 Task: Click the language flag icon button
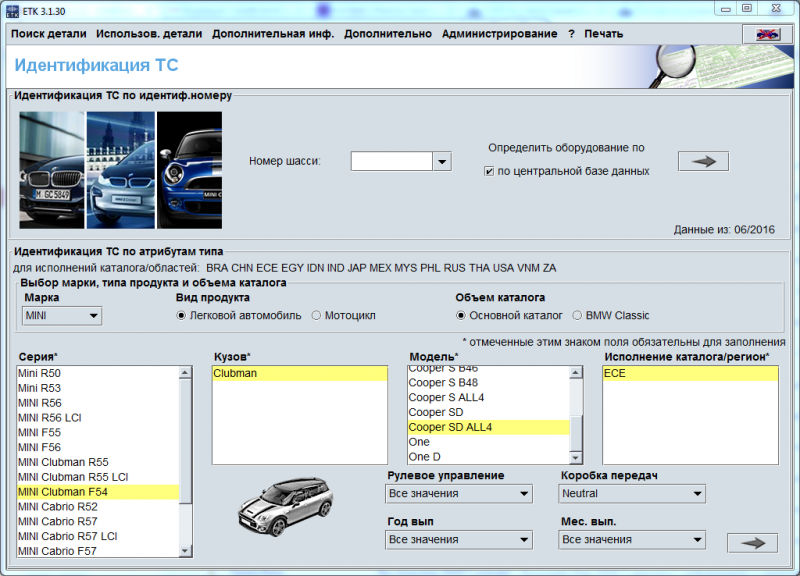pyautogui.click(x=768, y=34)
